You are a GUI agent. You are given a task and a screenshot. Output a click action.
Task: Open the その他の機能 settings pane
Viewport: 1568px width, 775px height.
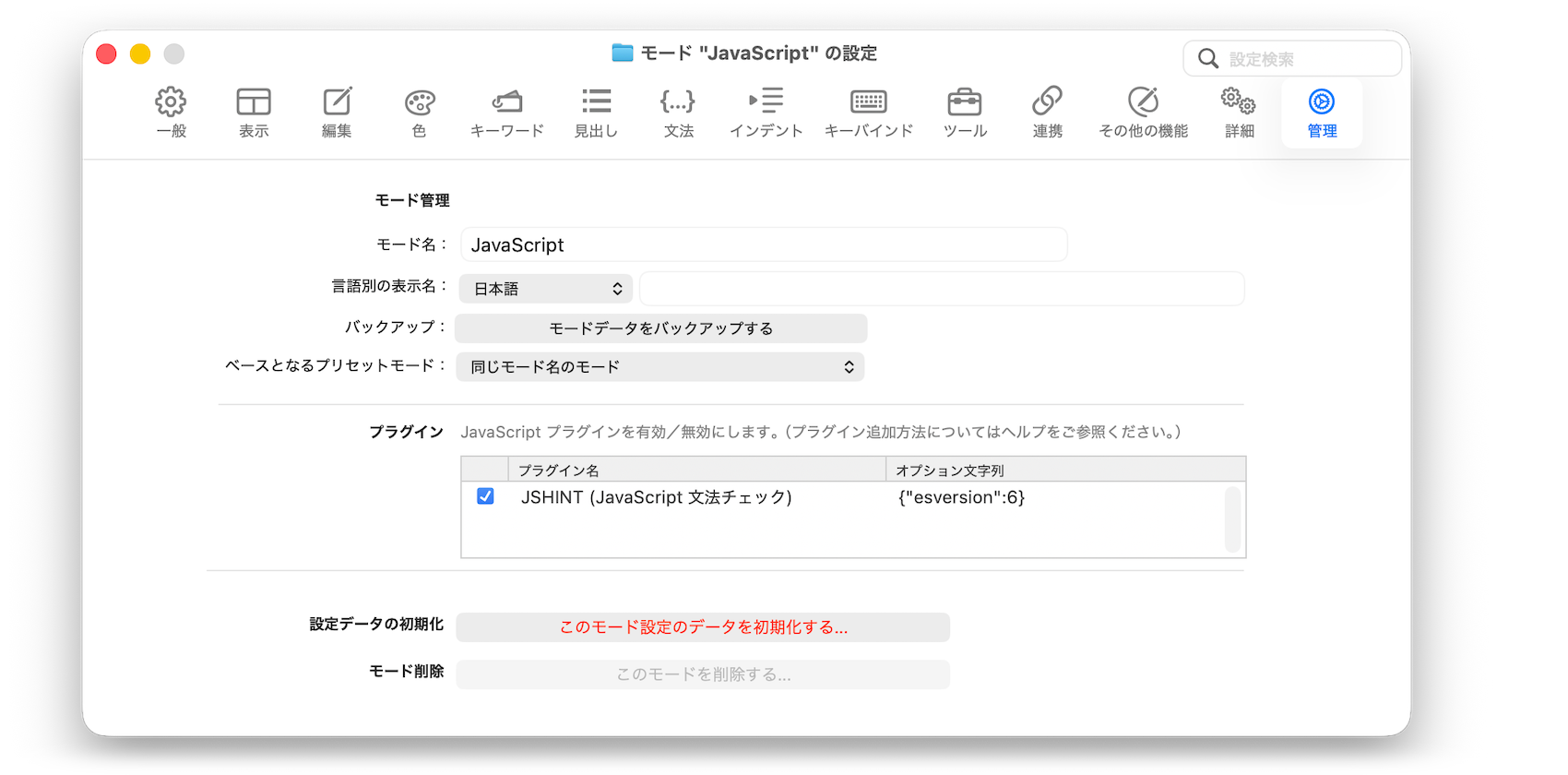(1143, 112)
